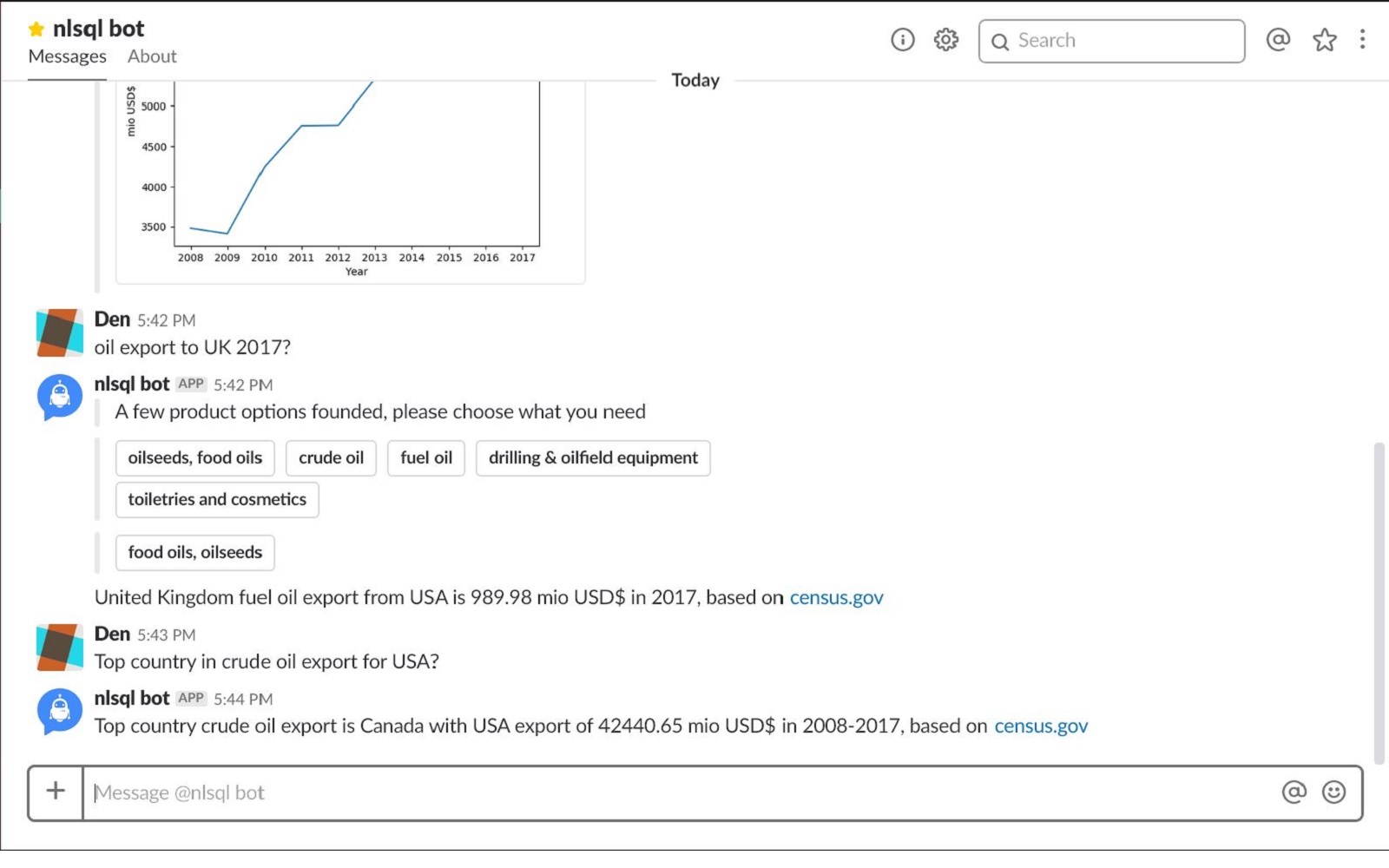
Task: Choose the fuel oil option
Action: point(426,458)
